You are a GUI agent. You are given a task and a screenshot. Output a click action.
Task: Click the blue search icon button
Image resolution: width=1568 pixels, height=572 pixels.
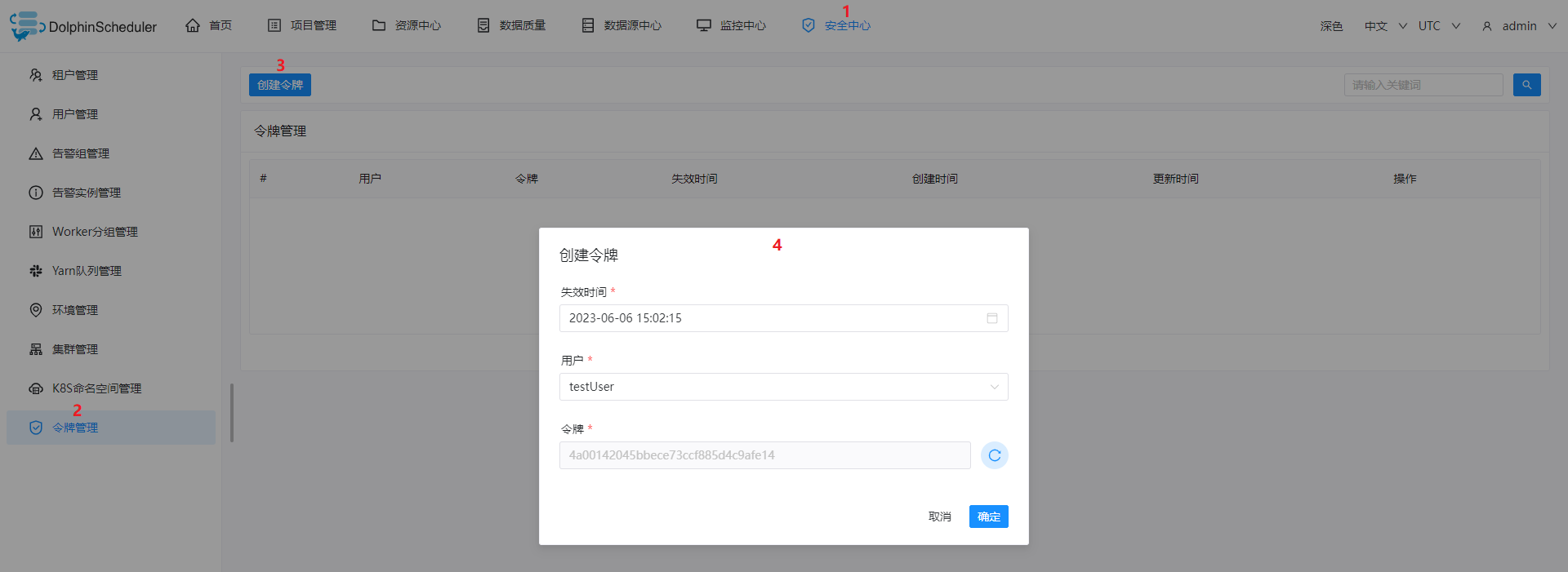[x=1527, y=85]
